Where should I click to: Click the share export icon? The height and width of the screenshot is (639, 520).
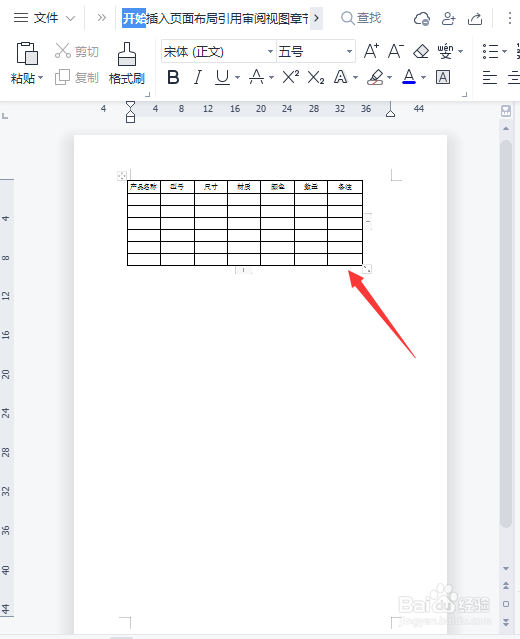[x=475, y=18]
